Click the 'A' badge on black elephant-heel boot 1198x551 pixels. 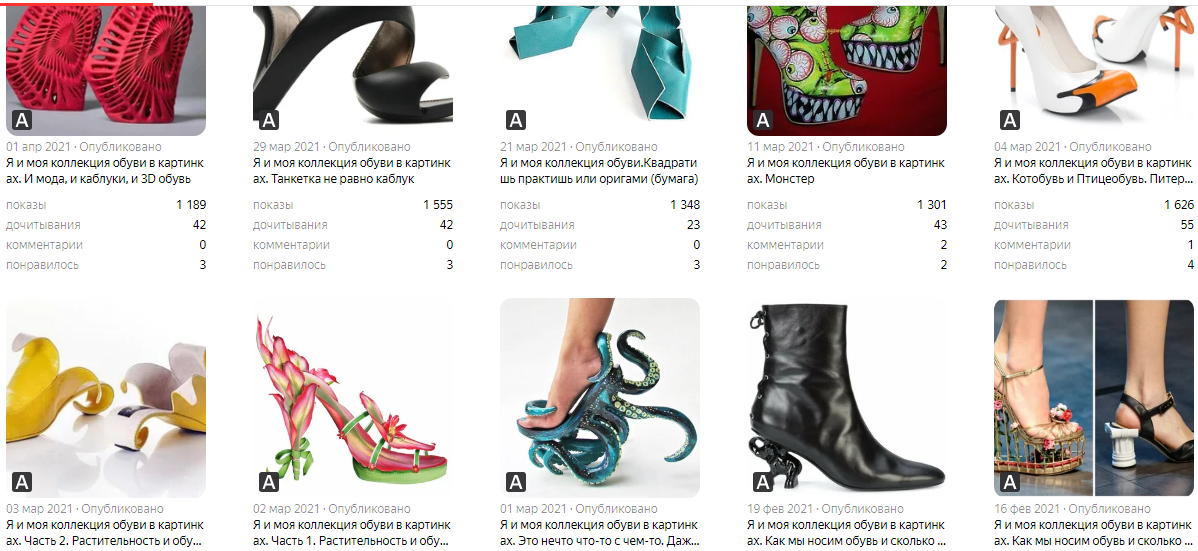point(763,481)
